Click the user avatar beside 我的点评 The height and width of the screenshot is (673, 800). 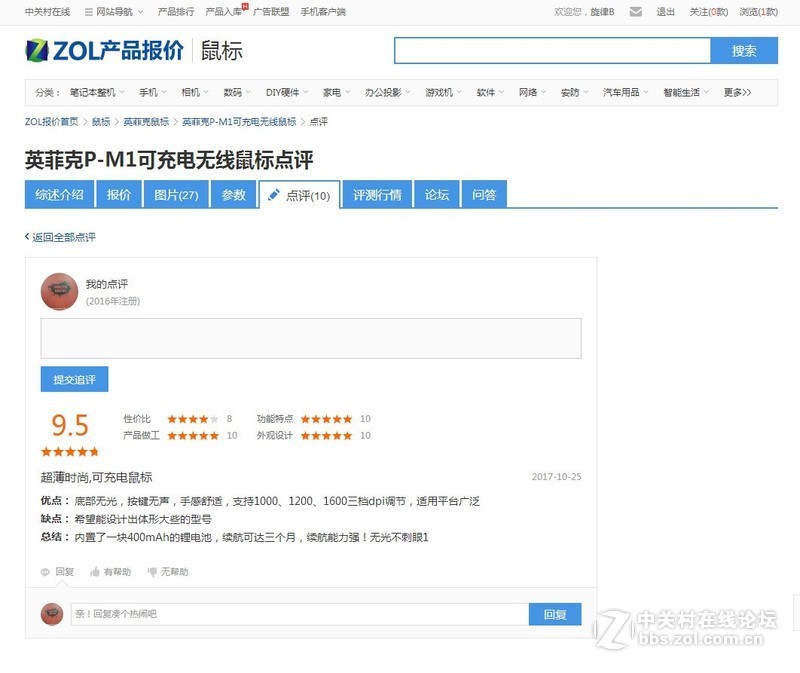[x=59, y=291]
